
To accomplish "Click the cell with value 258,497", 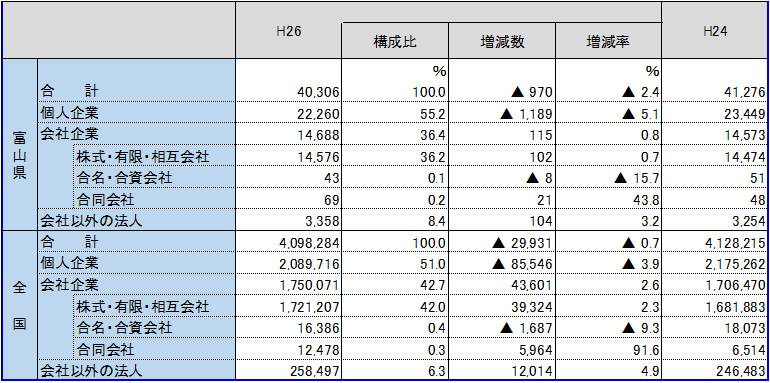I will click(x=288, y=370).
